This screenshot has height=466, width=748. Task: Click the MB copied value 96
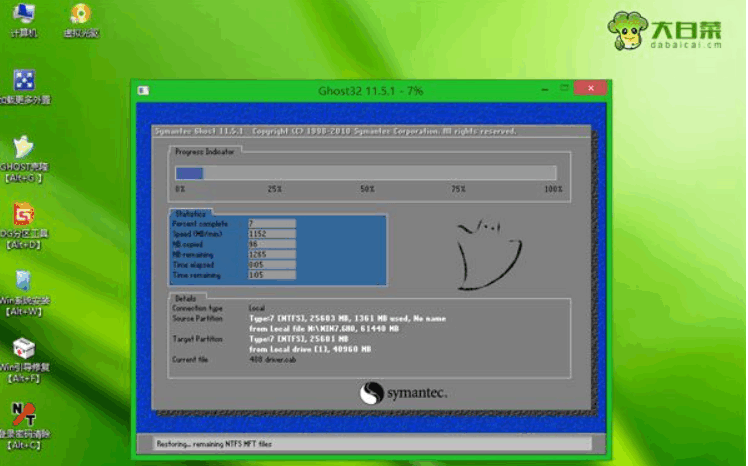click(x=271, y=244)
